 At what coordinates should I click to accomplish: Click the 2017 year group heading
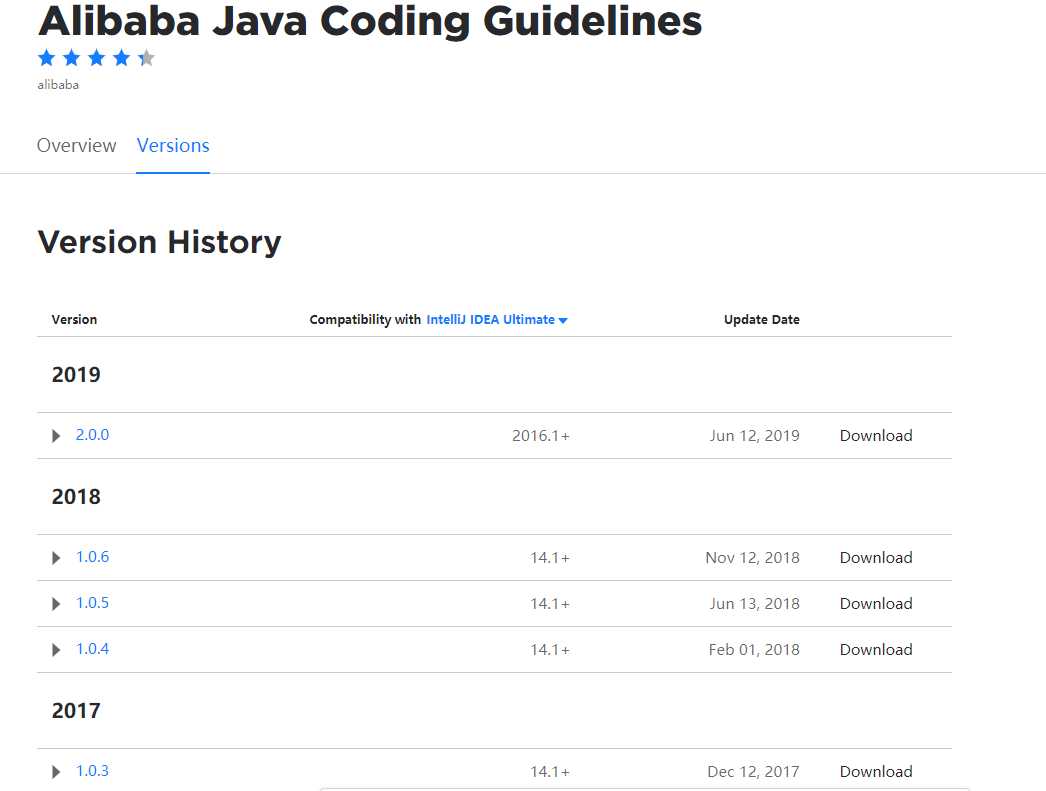click(76, 711)
